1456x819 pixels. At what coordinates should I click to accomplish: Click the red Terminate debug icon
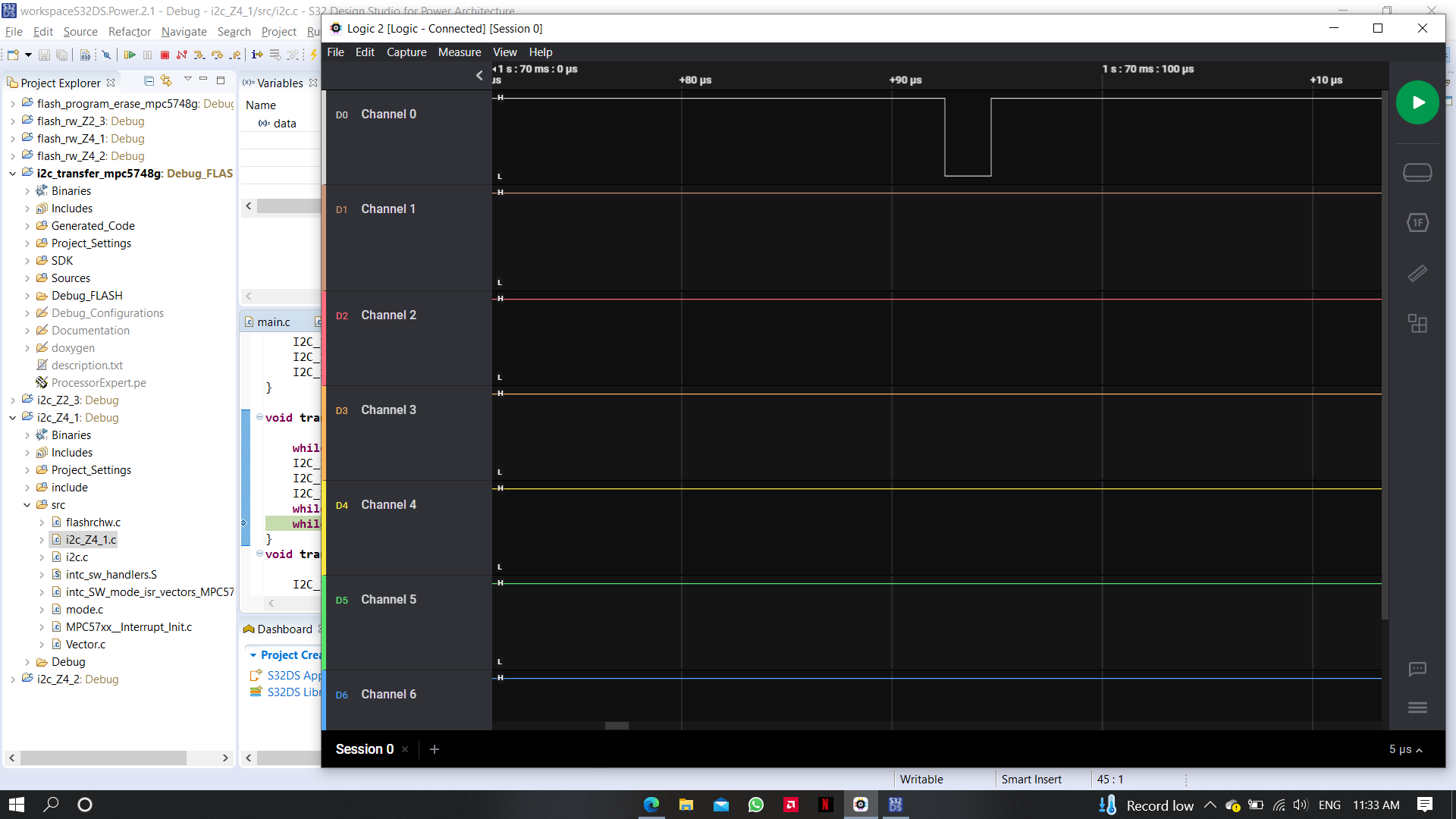[165, 55]
